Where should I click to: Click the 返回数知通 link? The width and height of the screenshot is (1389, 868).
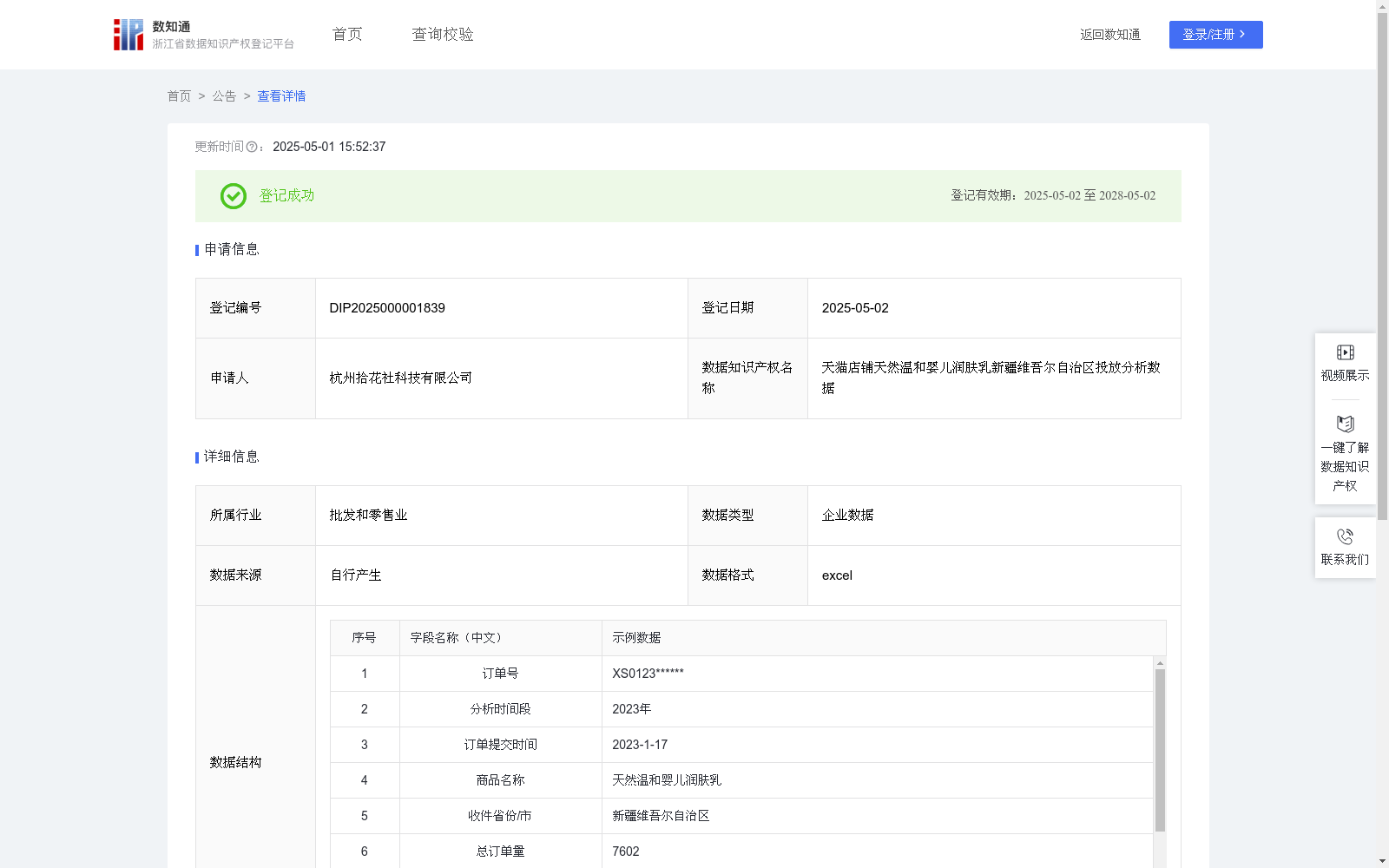[x=1110, y=35]
